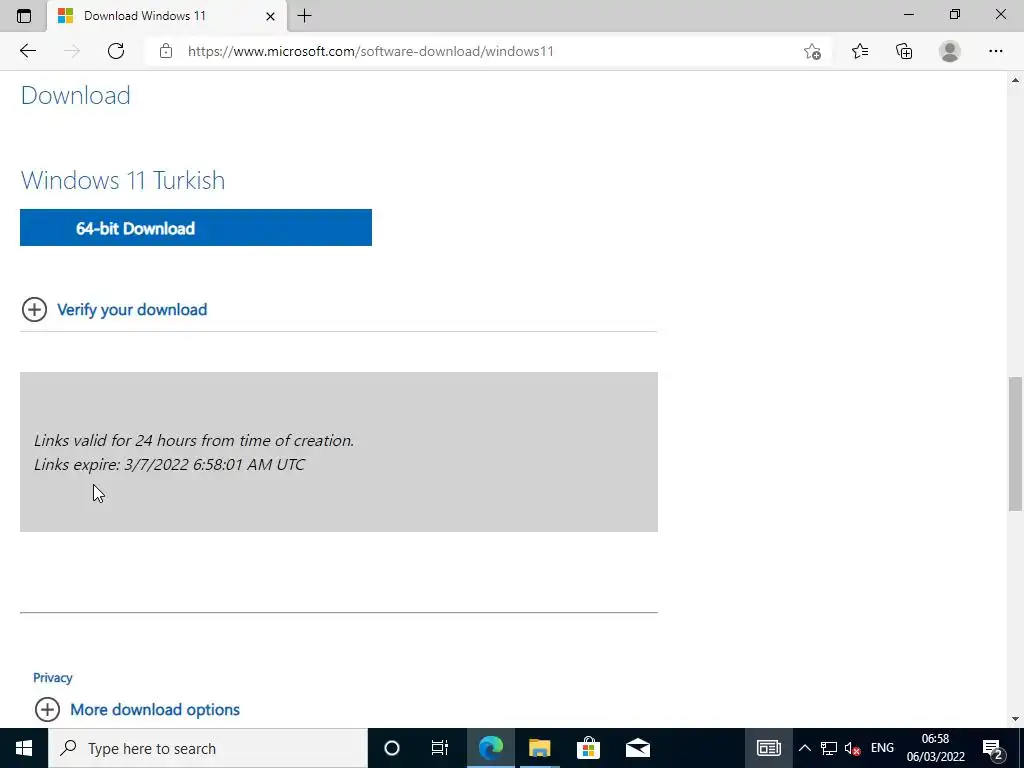Click the page vertical scrollbar thumb

[1015, 443]
